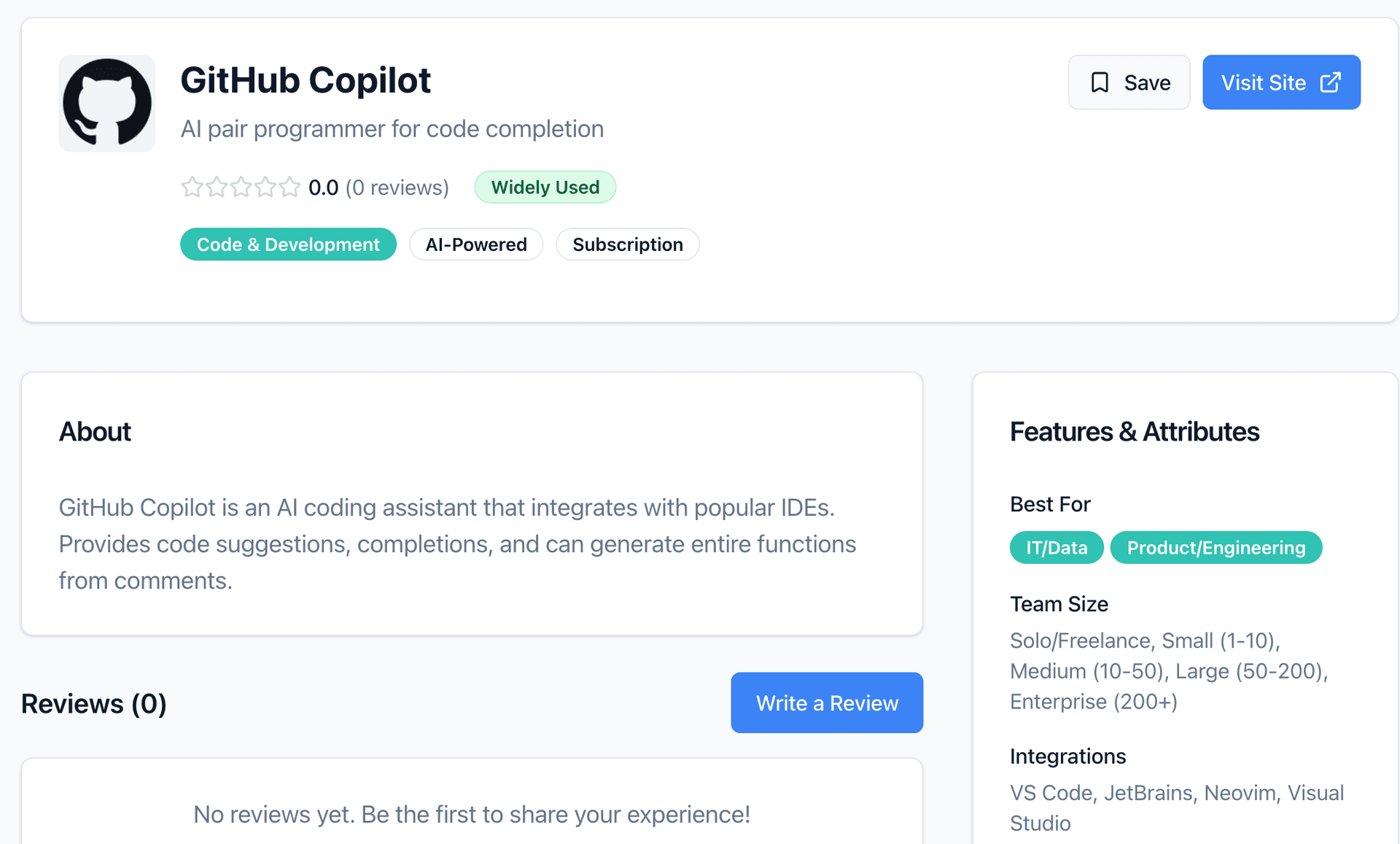Click the bookmark icon inside the Save button
The width and height of the screenshot is (1400, 844).
coord(1100,82)
